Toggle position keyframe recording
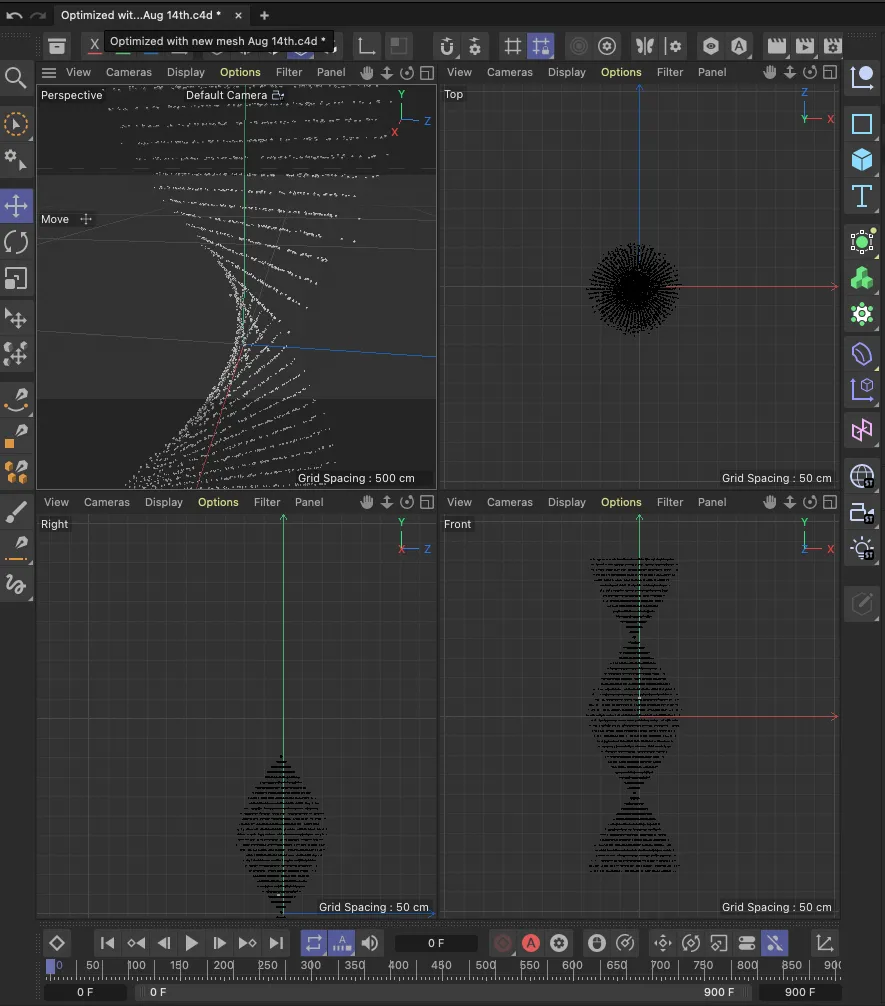Image resolution: width=885 pixels, height=1006 pixels. tap(662, 943)
